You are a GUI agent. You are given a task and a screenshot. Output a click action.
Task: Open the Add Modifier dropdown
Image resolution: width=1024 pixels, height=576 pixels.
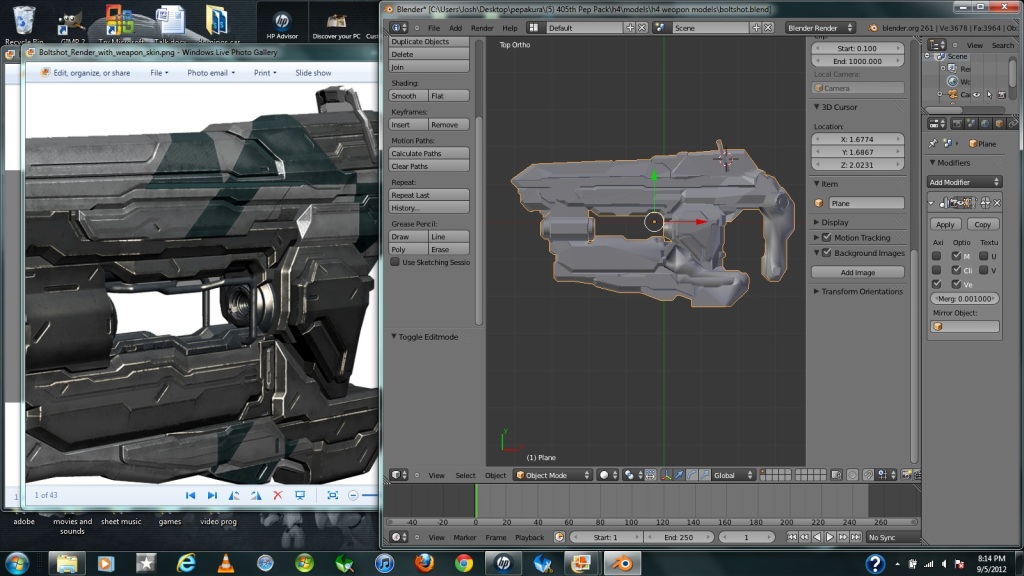(x=965, y=182)
